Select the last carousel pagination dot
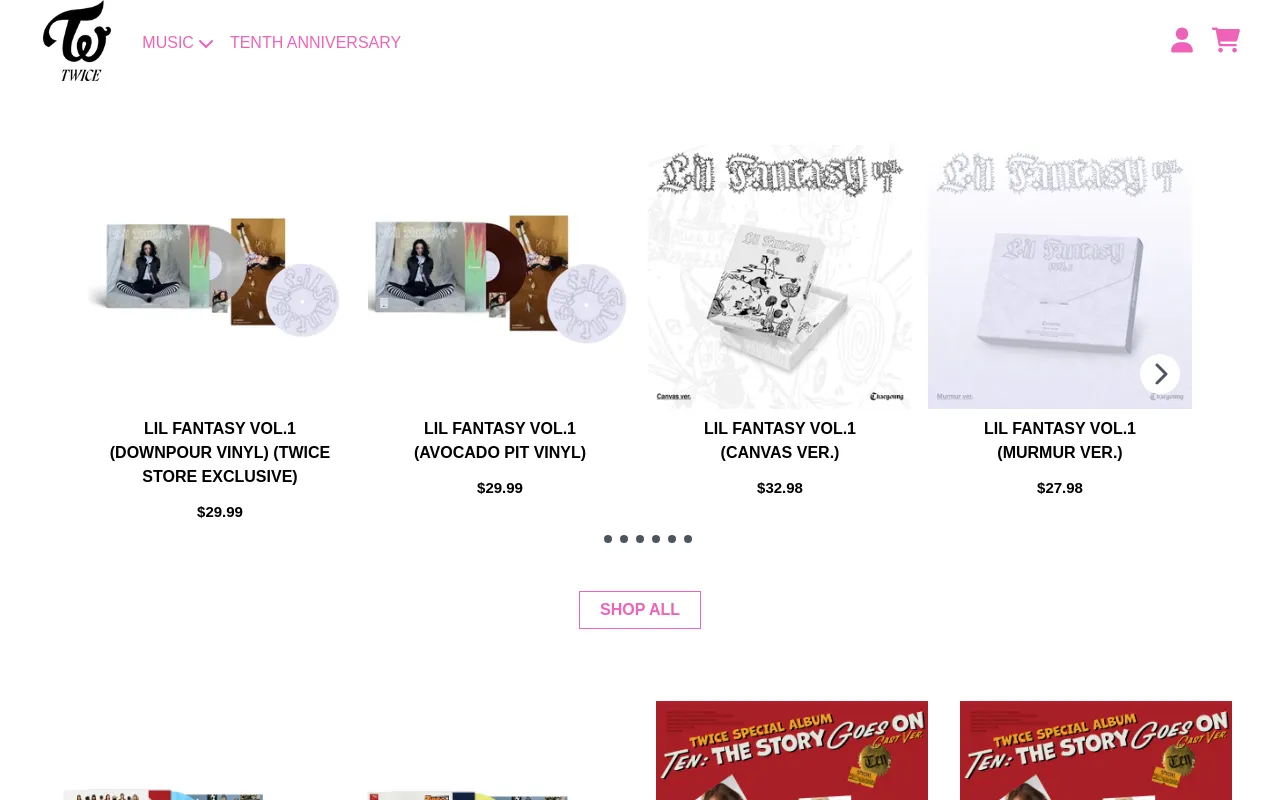The height and width of the screenshot is (800, 1280). [688, 539]
